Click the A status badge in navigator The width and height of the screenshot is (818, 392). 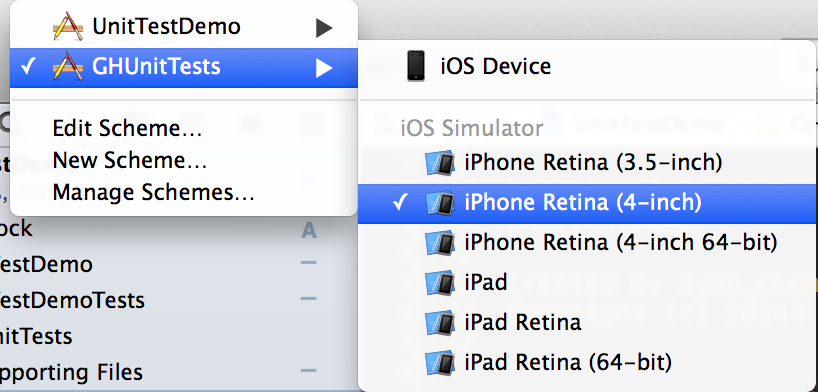[309, 230]
